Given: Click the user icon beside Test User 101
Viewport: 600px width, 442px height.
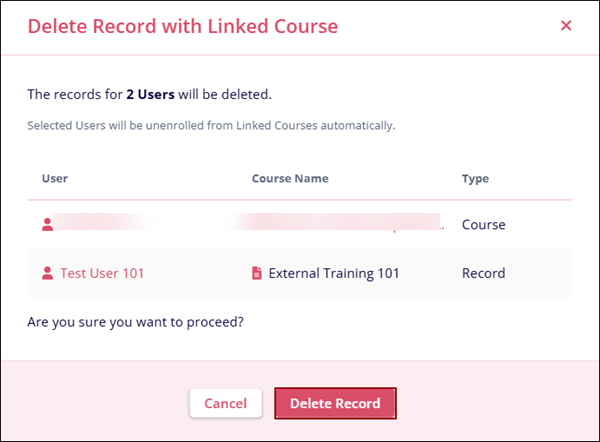Looking at the screenshot, I should pyautogui.click(x=47, y=273).
